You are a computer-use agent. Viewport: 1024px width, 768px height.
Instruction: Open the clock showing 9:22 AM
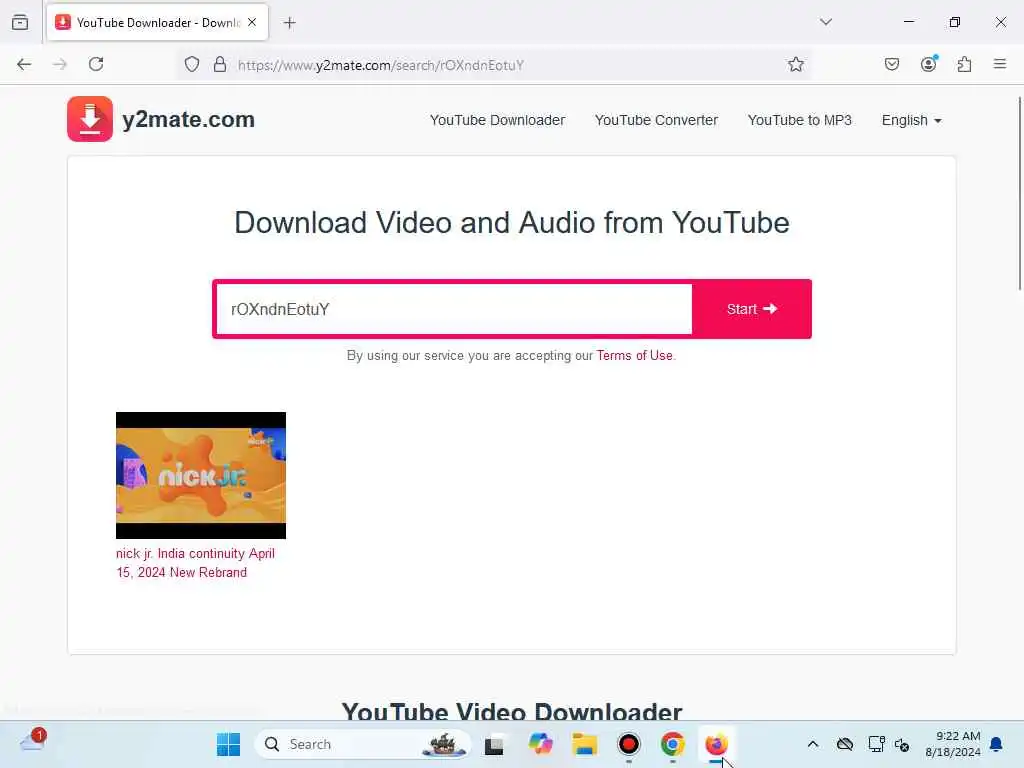point(953,744)
